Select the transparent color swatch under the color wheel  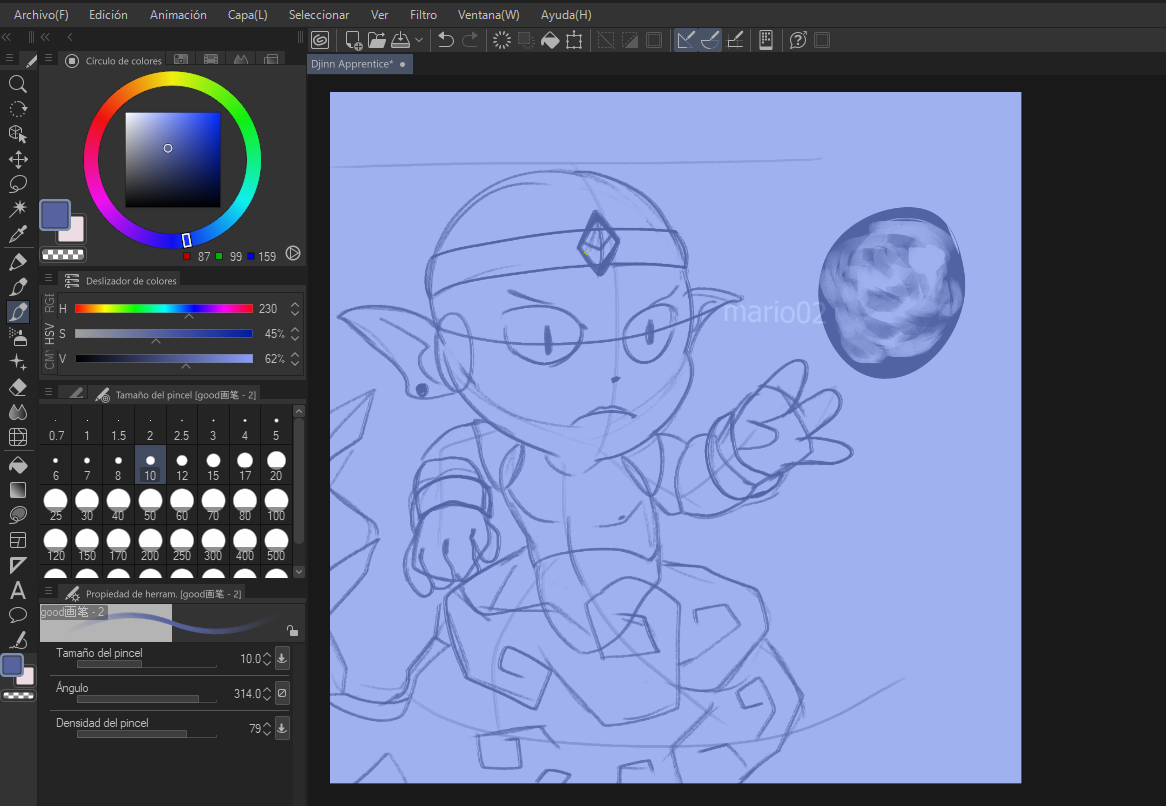click(63, 255)
